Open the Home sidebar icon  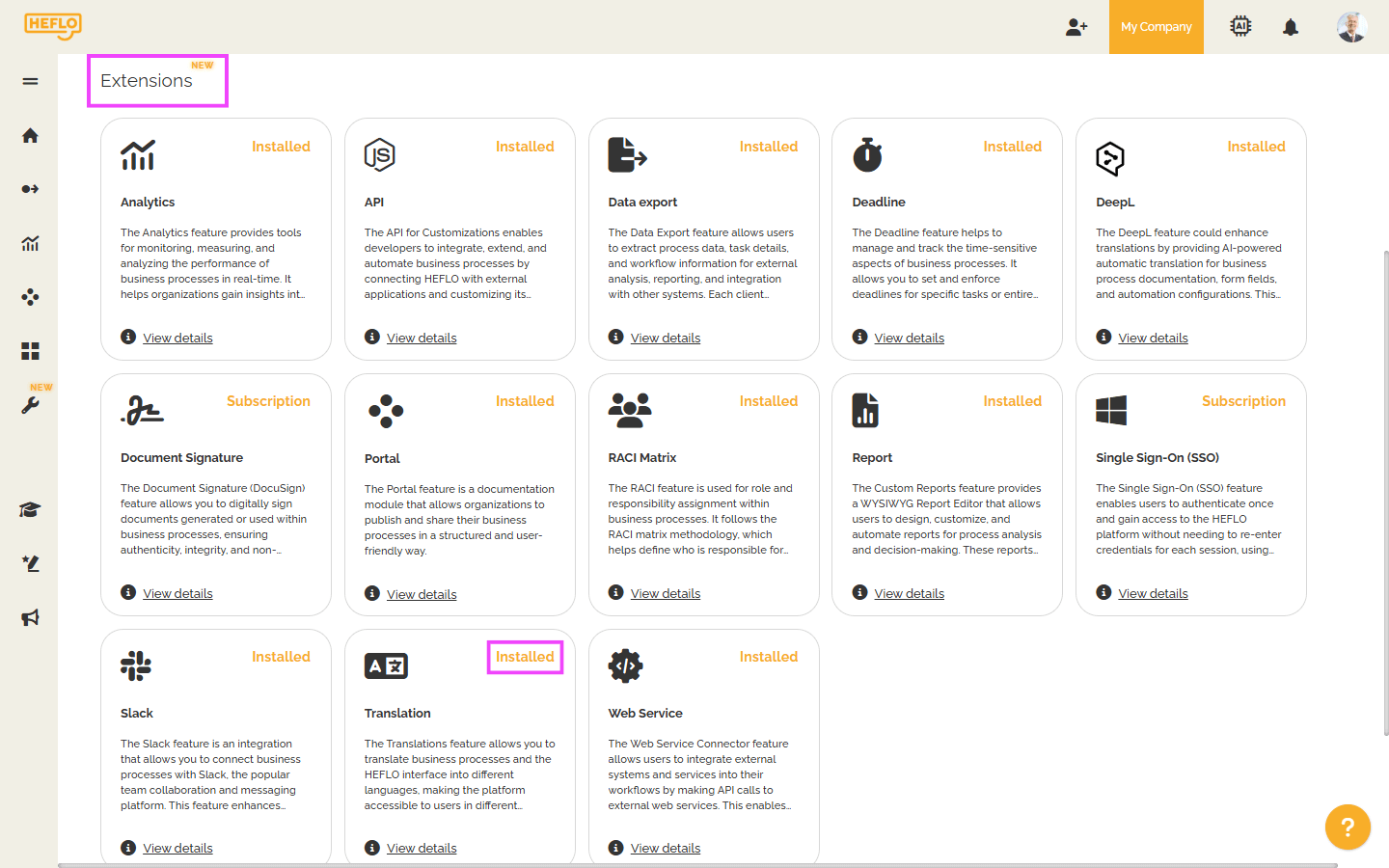[x=30, y=136]
